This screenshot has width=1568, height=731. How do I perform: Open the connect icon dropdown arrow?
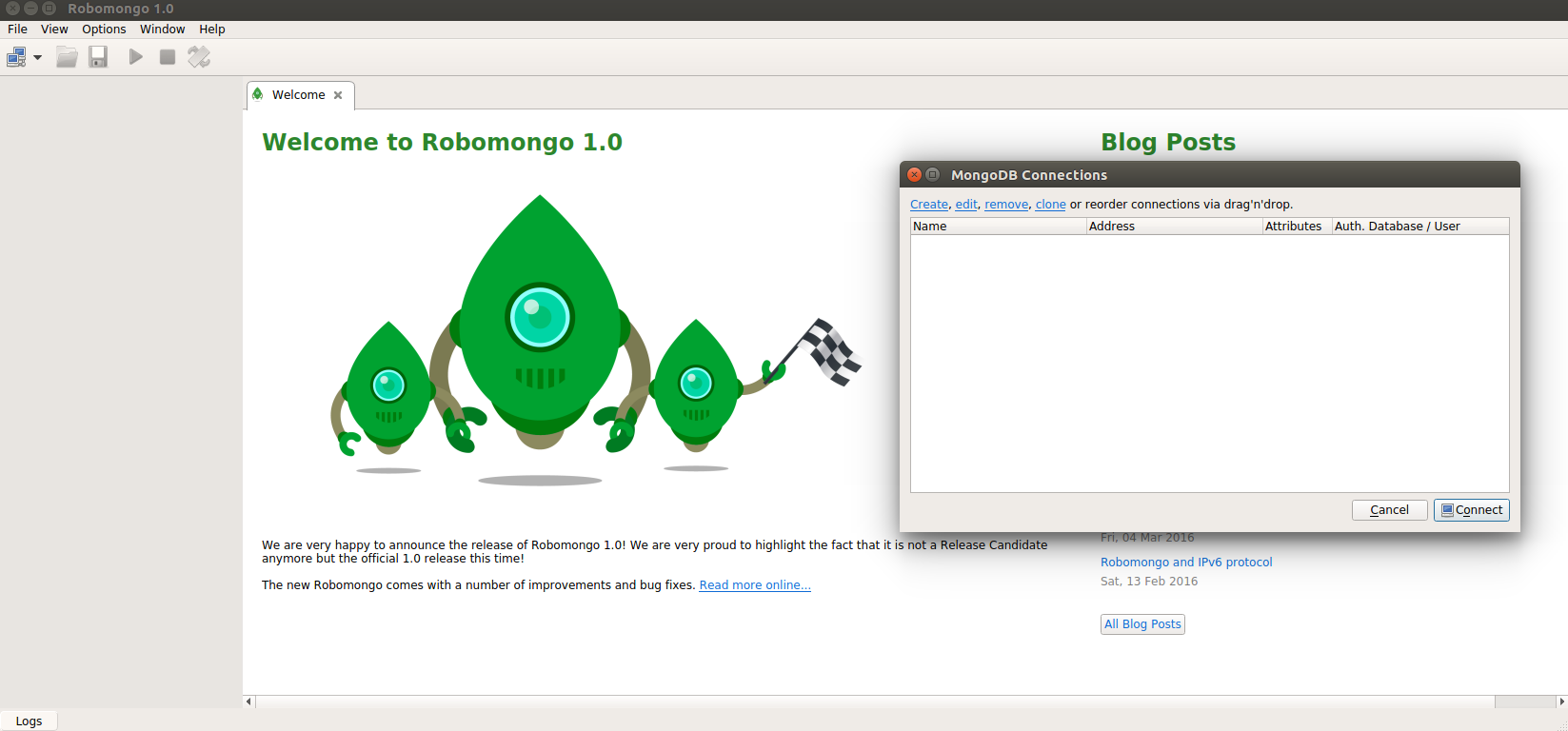pos(38,57)
